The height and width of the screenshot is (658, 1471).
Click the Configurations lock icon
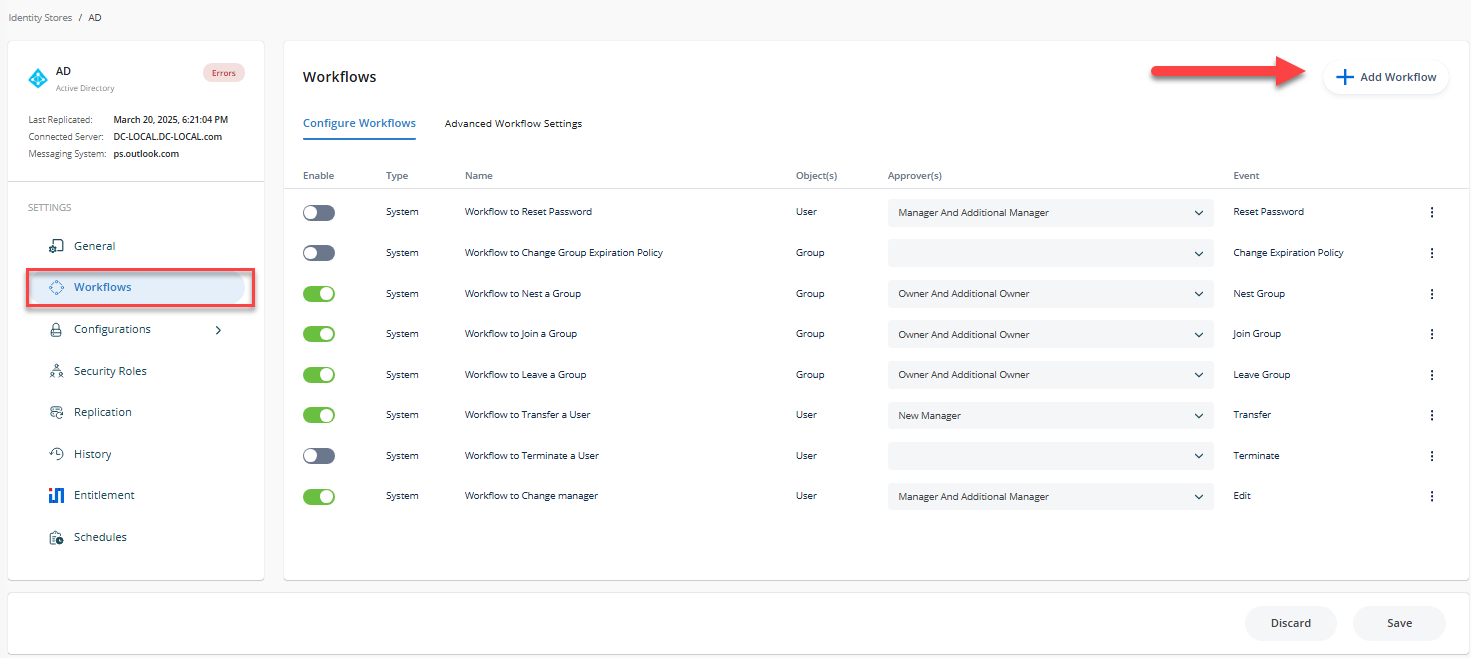pyautogui.click(x=57, y=329)
